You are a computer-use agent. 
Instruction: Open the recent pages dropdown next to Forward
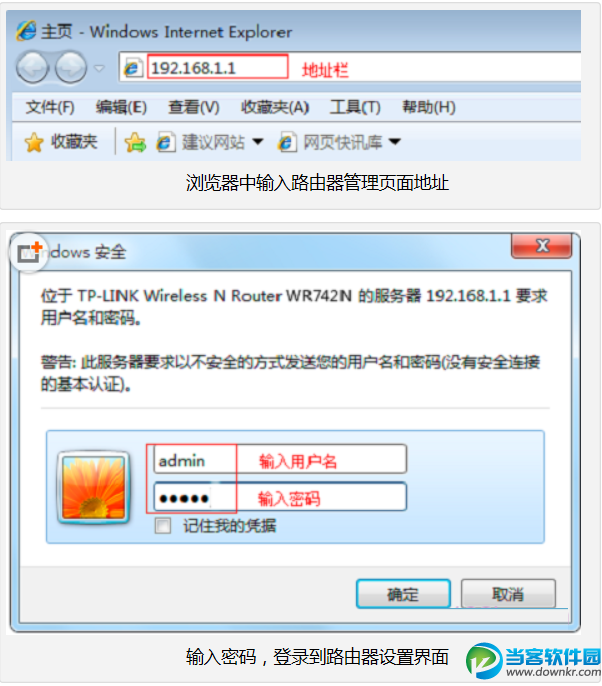click(x=100, y=68)
